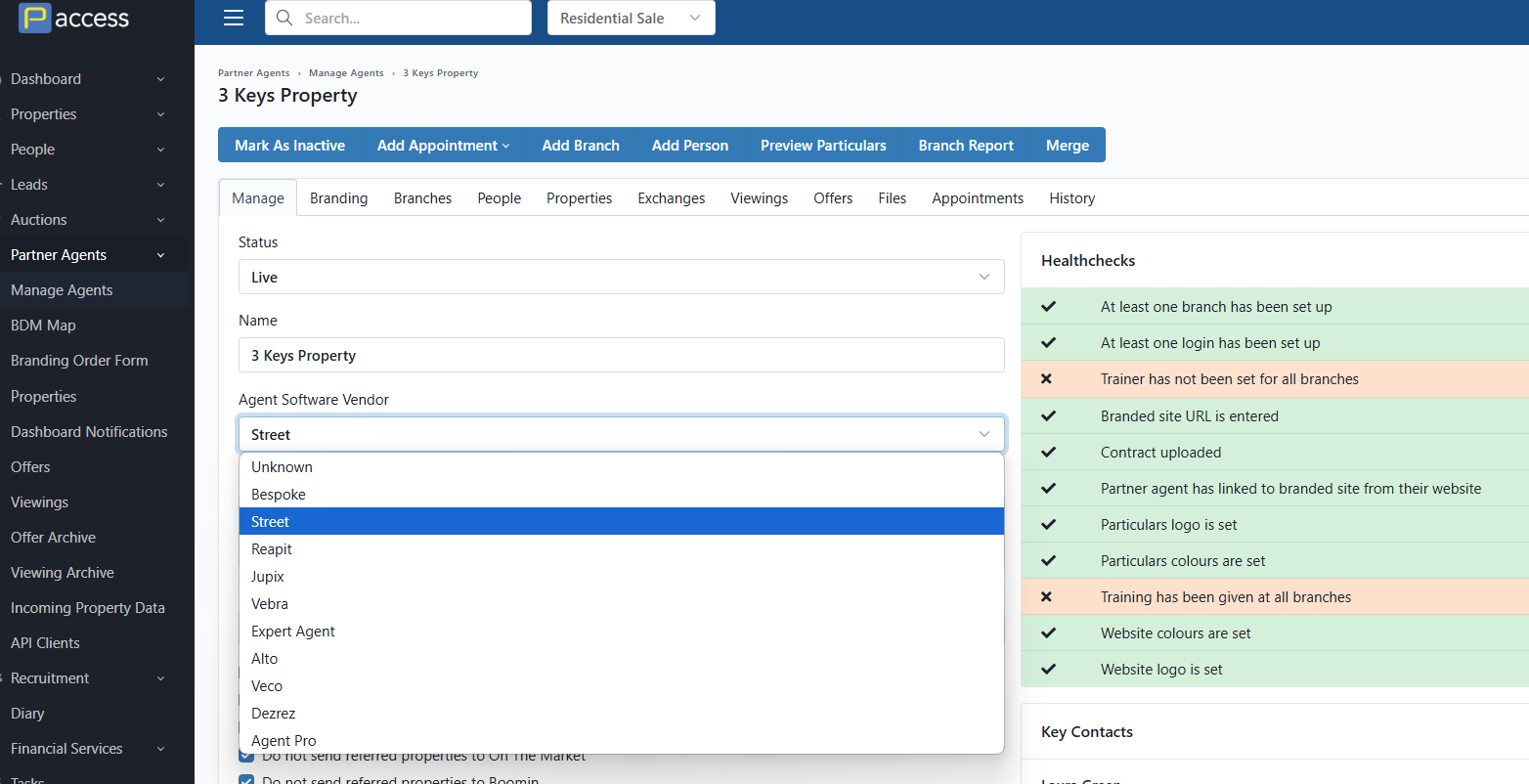Click checkmark icon beside Website logo is set

pos(1048,669)
